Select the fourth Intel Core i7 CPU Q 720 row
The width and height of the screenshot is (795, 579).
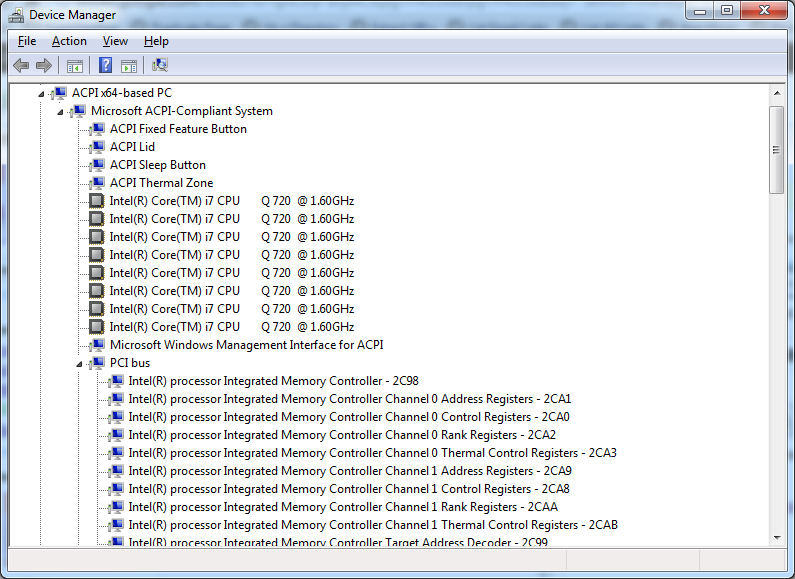pos(232,255)
